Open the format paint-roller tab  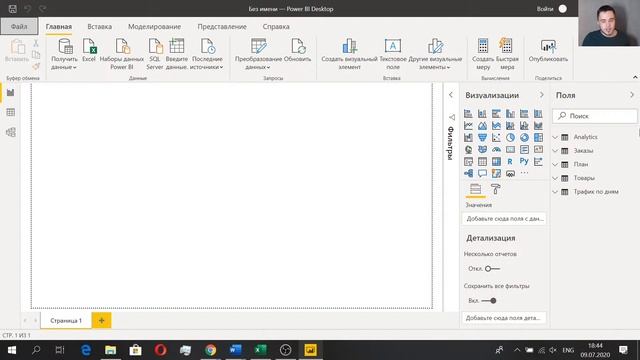(496, 189)
